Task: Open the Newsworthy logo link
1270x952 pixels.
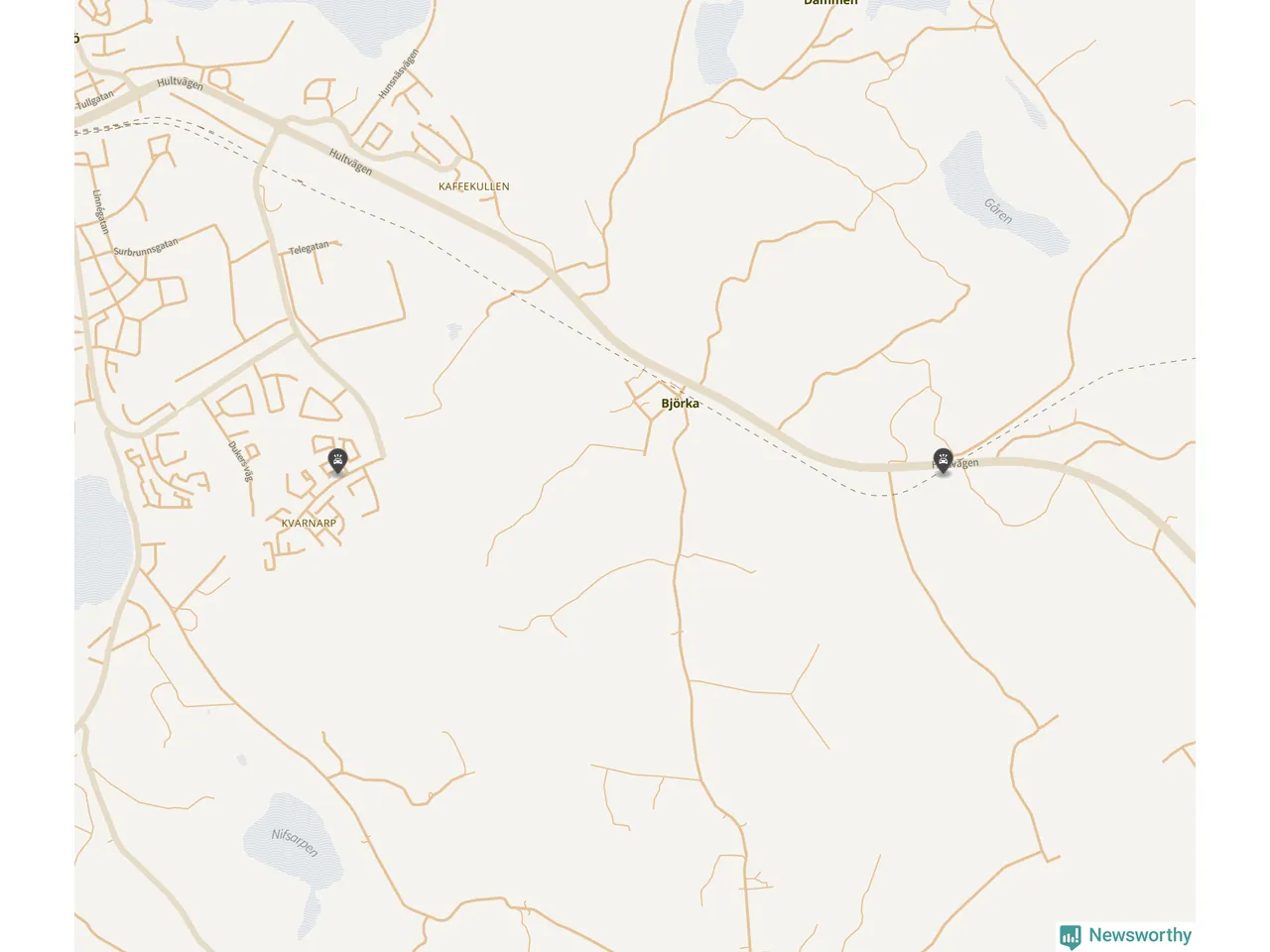Action: tap(1126, 936)
